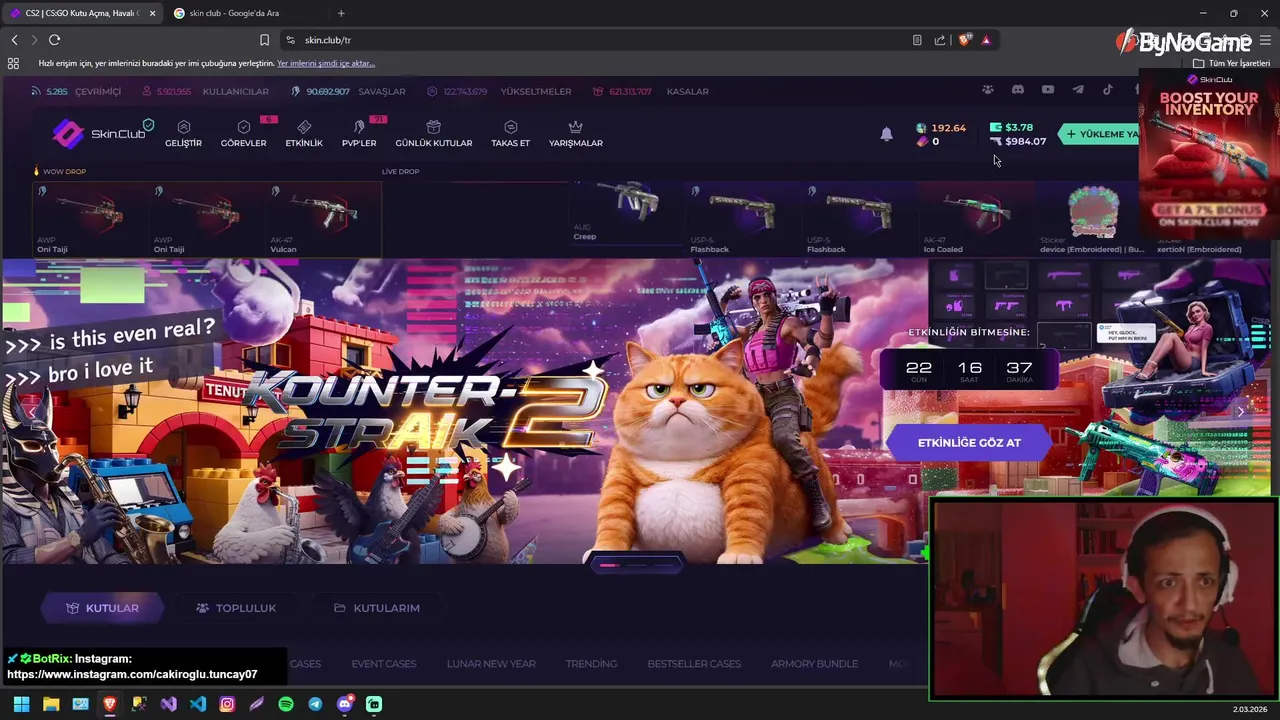This screenshot has width=1280, height=720.
Task: Select the LUNAR NEW YEAR category
Action: (x=491, y=664)
